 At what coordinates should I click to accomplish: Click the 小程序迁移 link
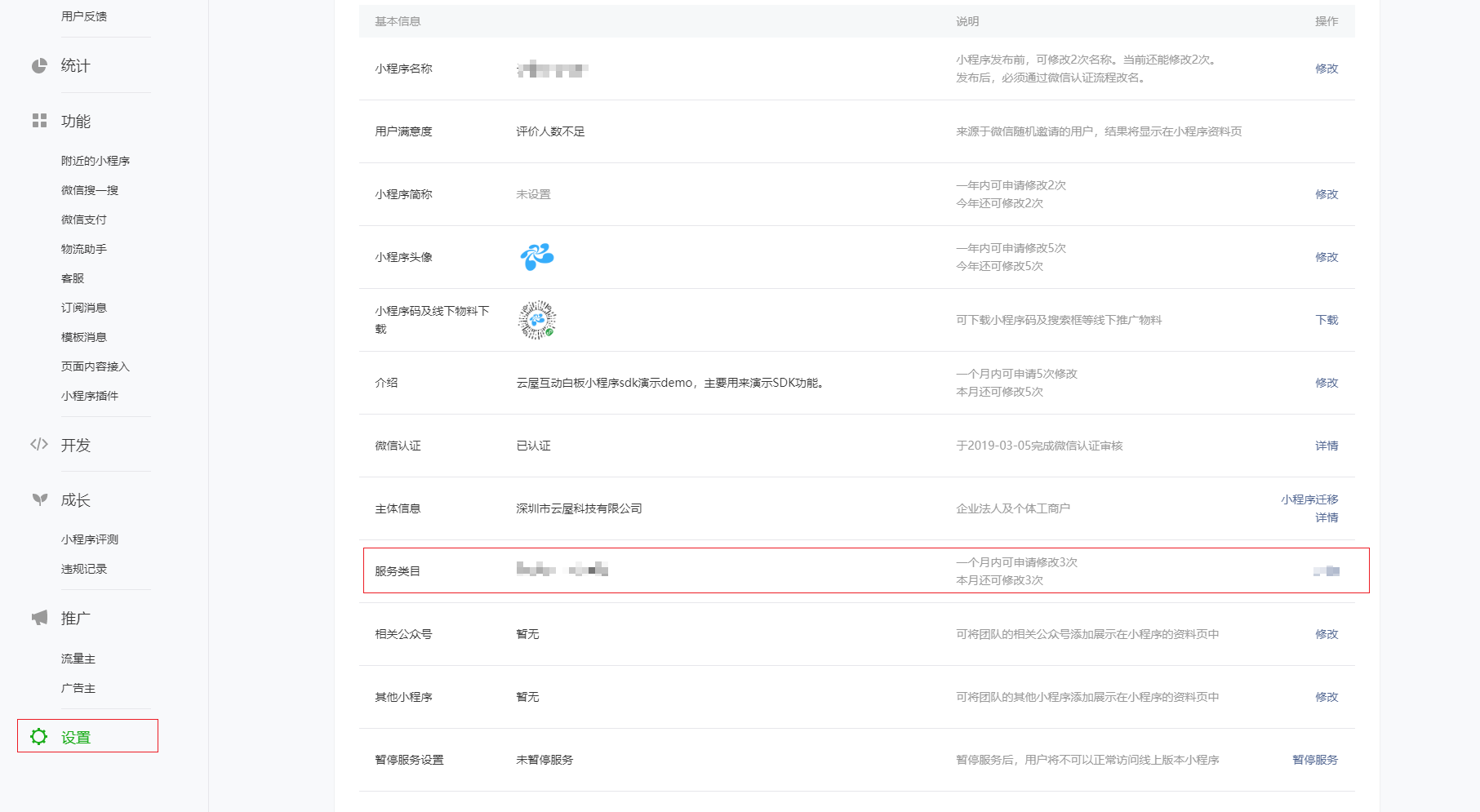(1309, 499)
